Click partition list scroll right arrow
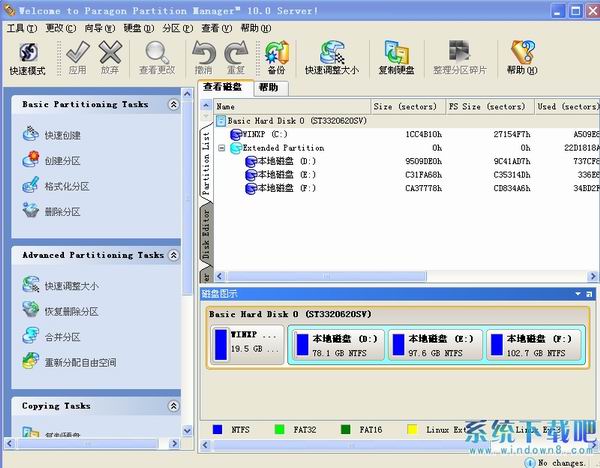The image size is (600, 468). point(593,276)
